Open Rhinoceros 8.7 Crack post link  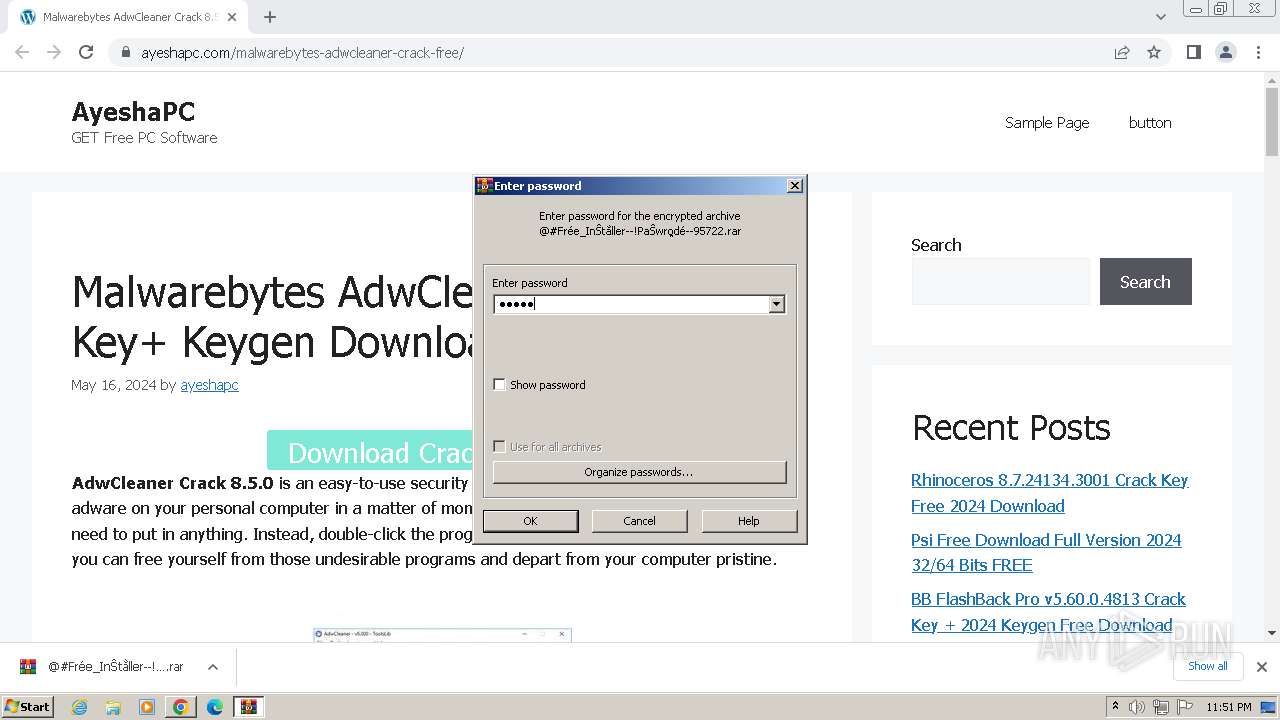tap(1049, 493)
